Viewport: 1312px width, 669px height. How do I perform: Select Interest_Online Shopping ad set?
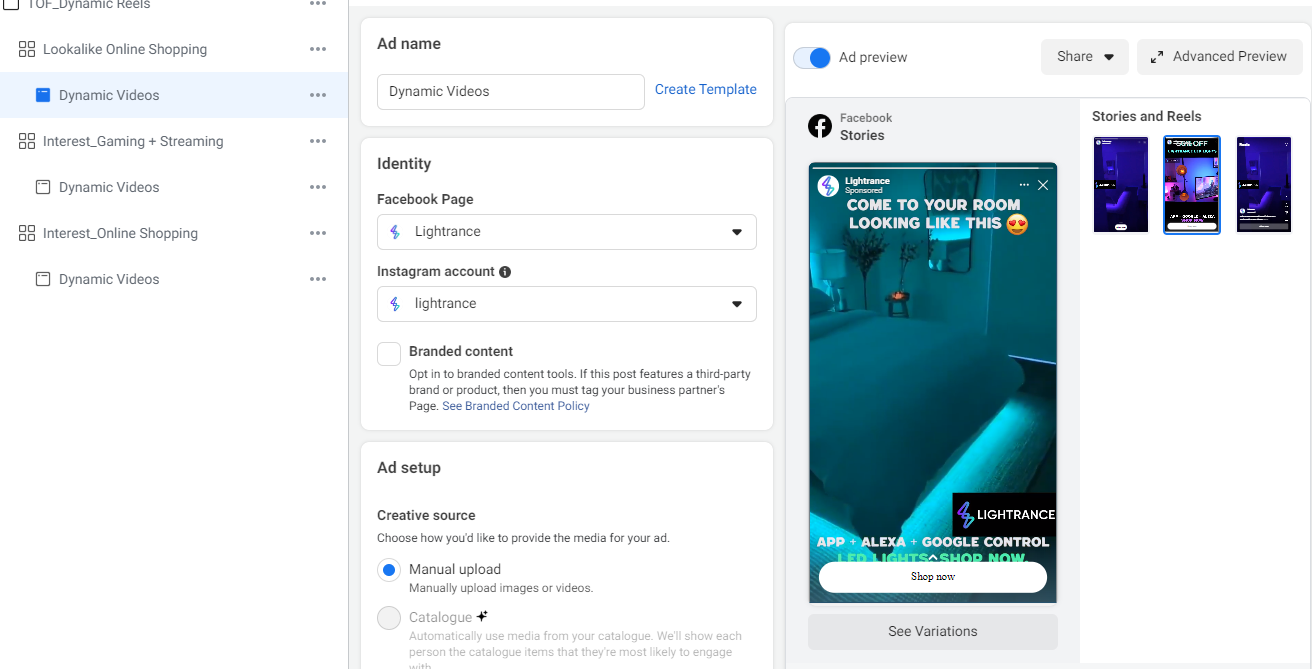120,233
